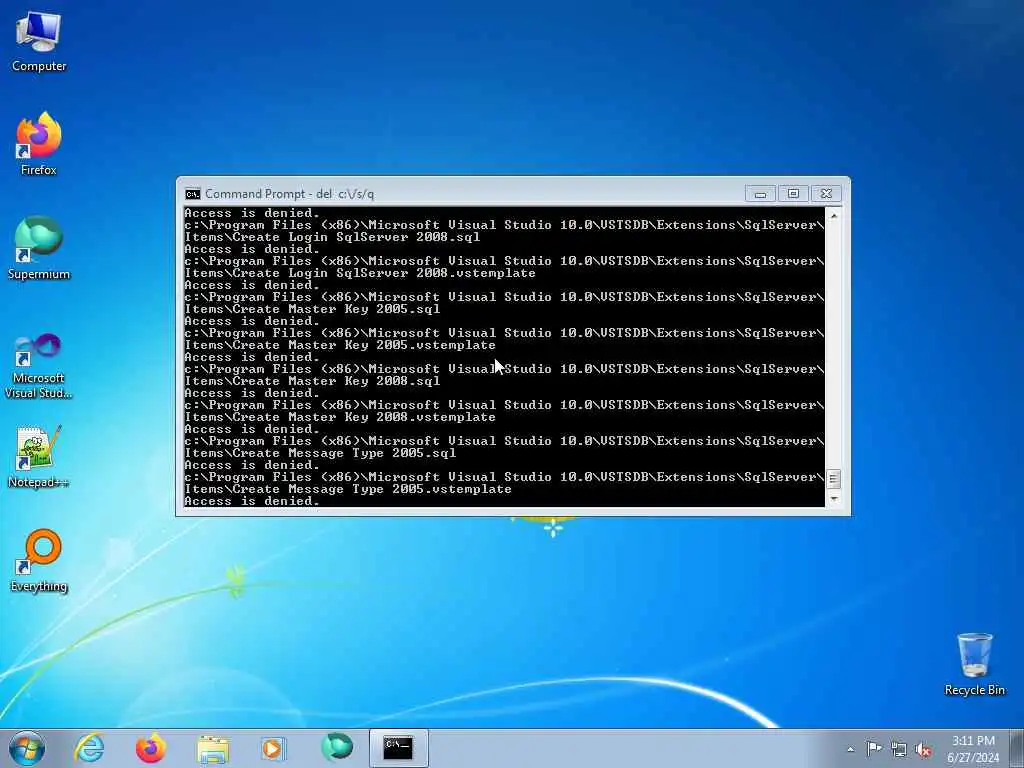Open the Windows Start menu orb
Image resolution: width=1024 pixels, height=768 pixels.
pyautogui.click(x=27, y=748)
